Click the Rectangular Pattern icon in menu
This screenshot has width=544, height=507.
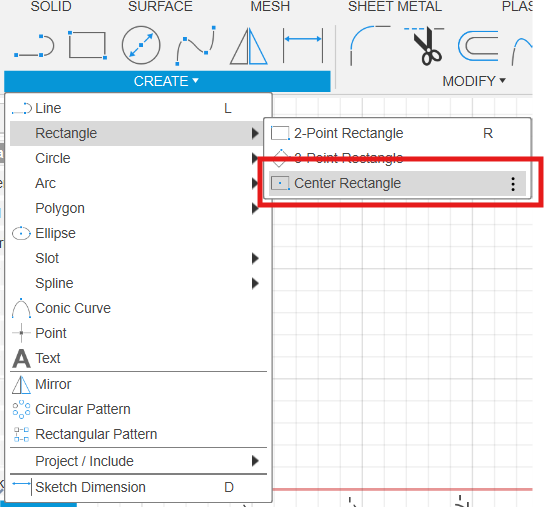tap(21, 434)
